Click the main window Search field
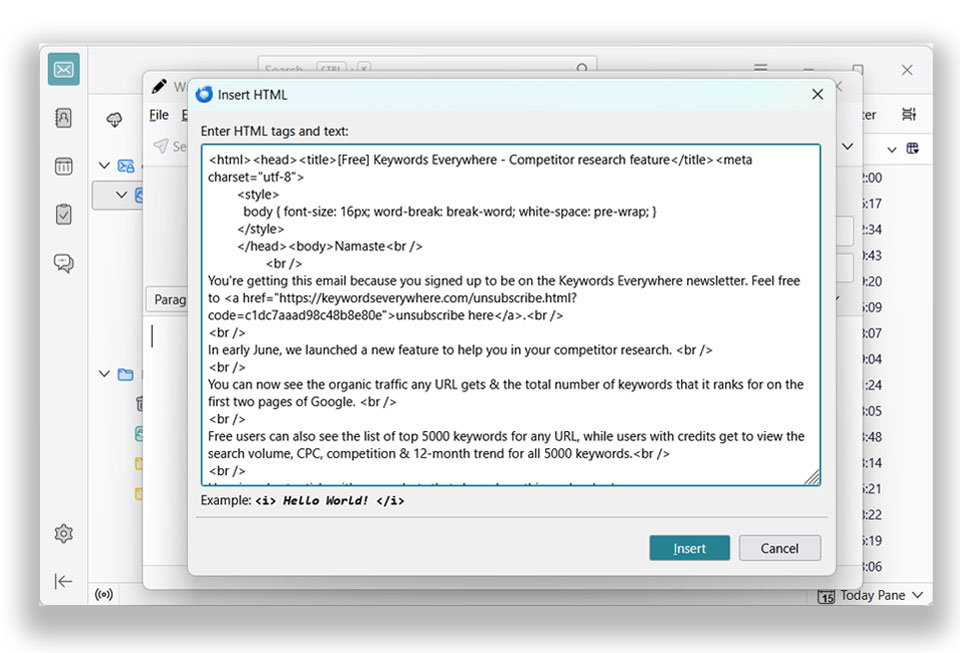The width and height of the screenshot is (960, 653). 427,67
